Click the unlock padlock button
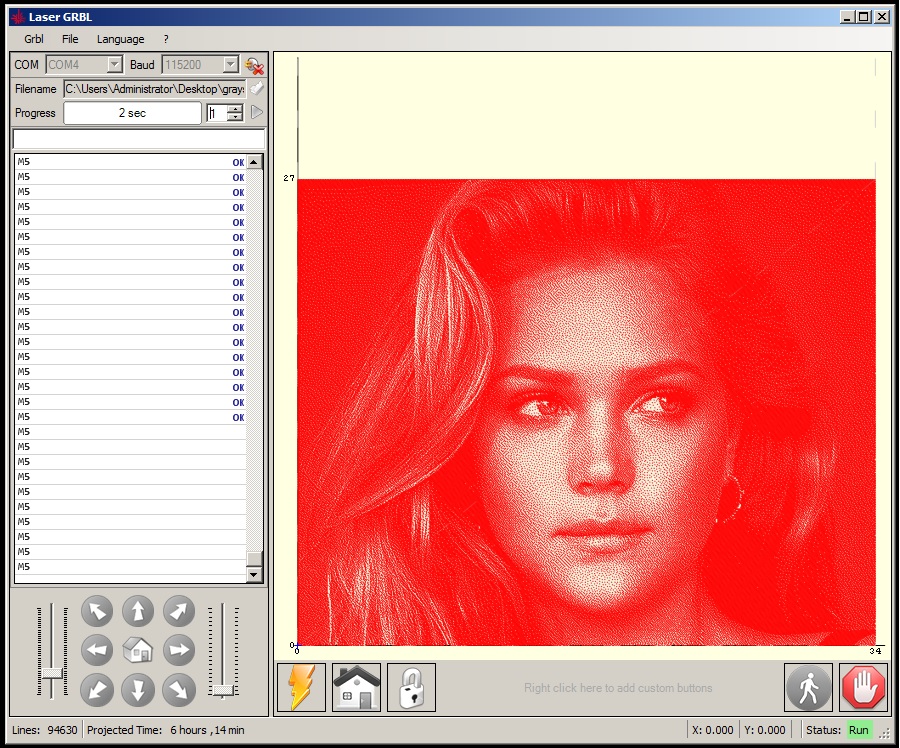900x748 pixels. 411,688
